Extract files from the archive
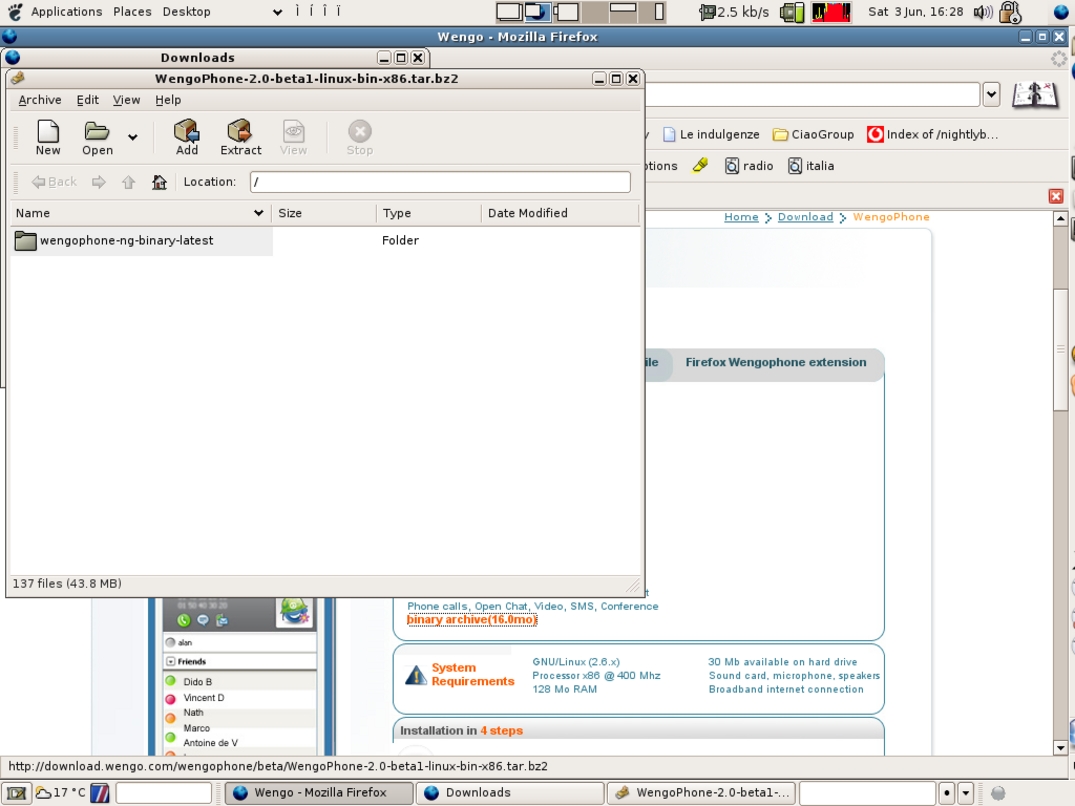 (241, 137)
